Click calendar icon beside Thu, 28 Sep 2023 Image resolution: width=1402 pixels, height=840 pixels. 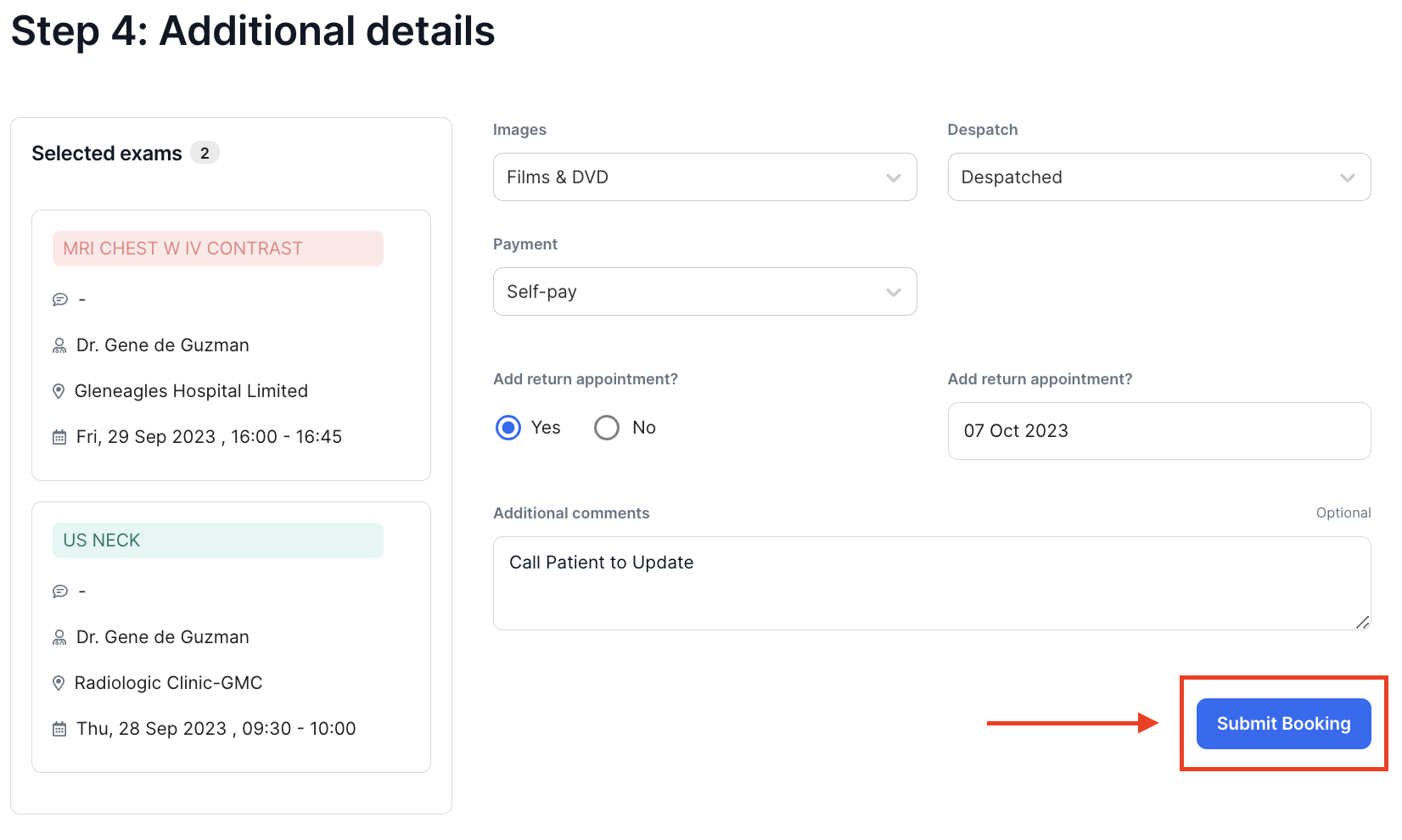59,729
